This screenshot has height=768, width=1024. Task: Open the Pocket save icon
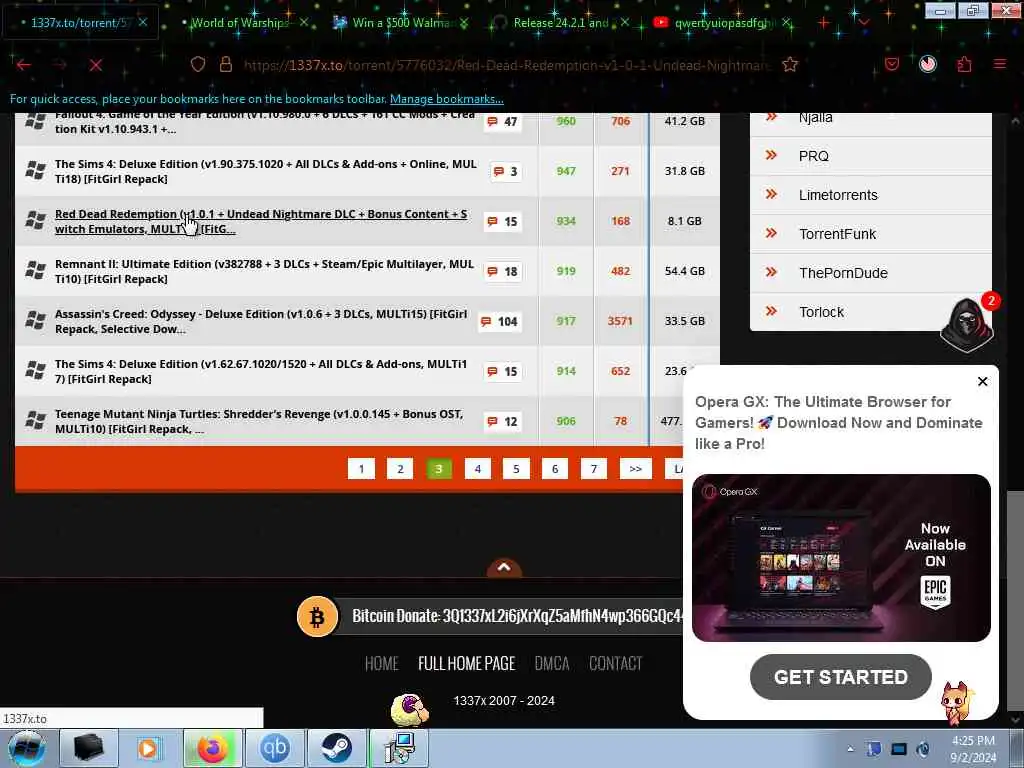click(x=892, y=65)
